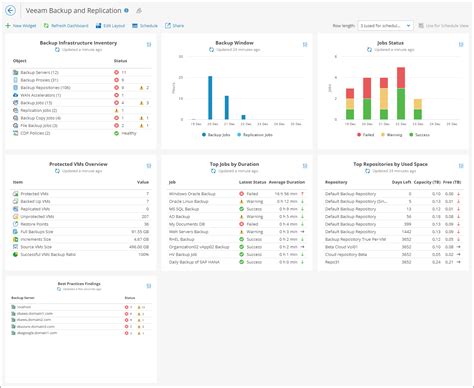Screen dimensions: 474x388
Task: Click the tallest blue bar in Backup Window
Action: (210, 98)
